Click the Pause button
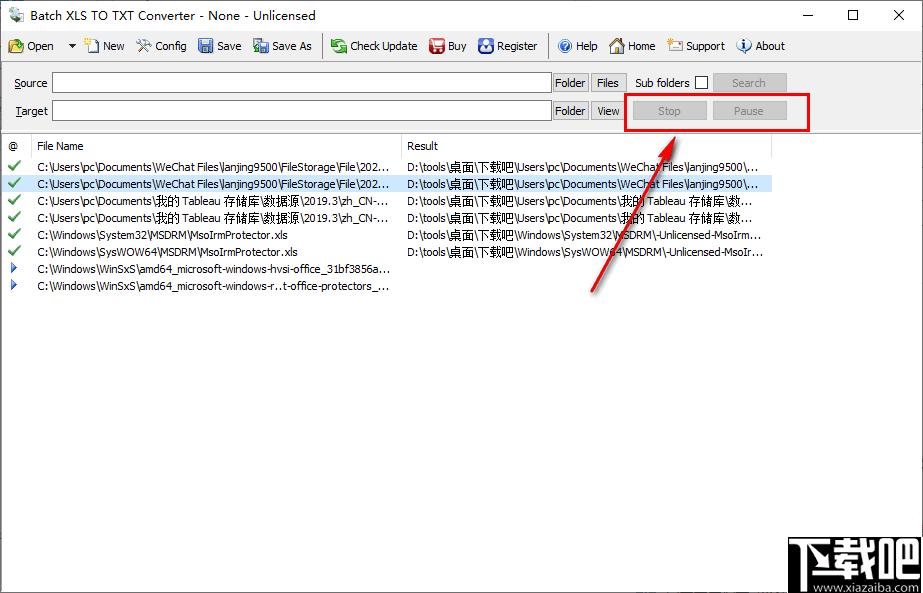Screen dimensions: 923x593 (749, 111)
